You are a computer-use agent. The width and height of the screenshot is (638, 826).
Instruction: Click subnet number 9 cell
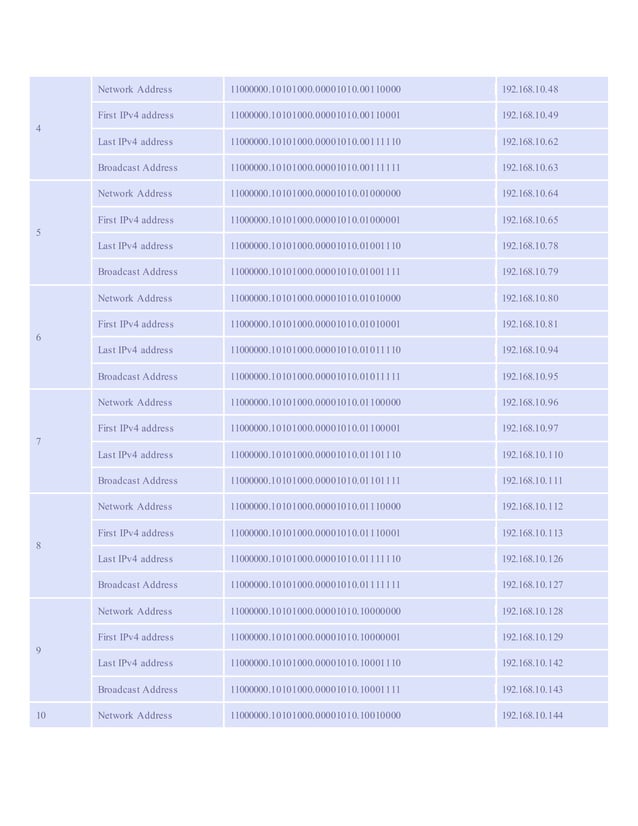point(39,651)
